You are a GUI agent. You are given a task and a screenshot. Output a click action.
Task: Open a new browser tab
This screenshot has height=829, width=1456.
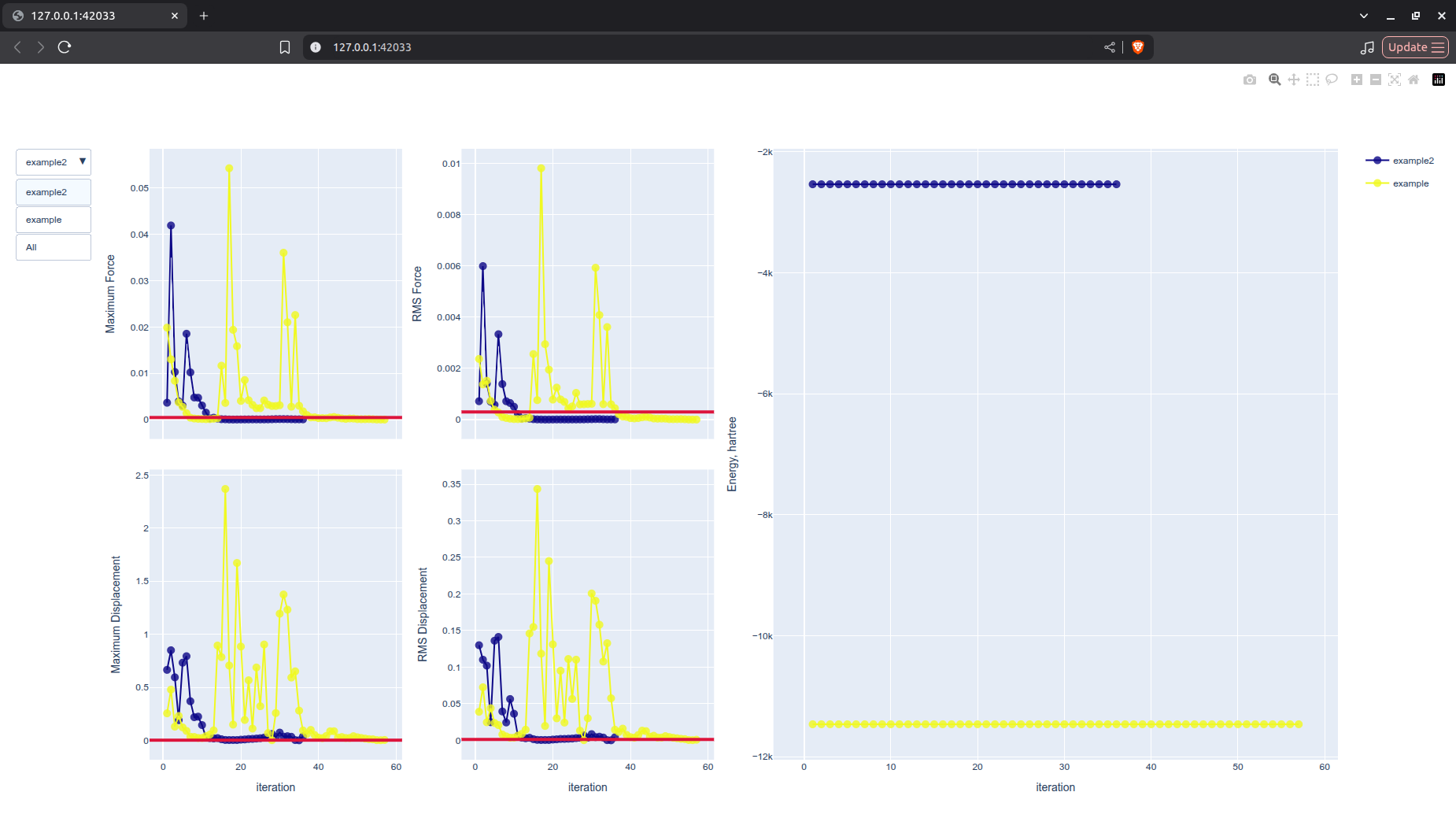(x=204, y=16)
